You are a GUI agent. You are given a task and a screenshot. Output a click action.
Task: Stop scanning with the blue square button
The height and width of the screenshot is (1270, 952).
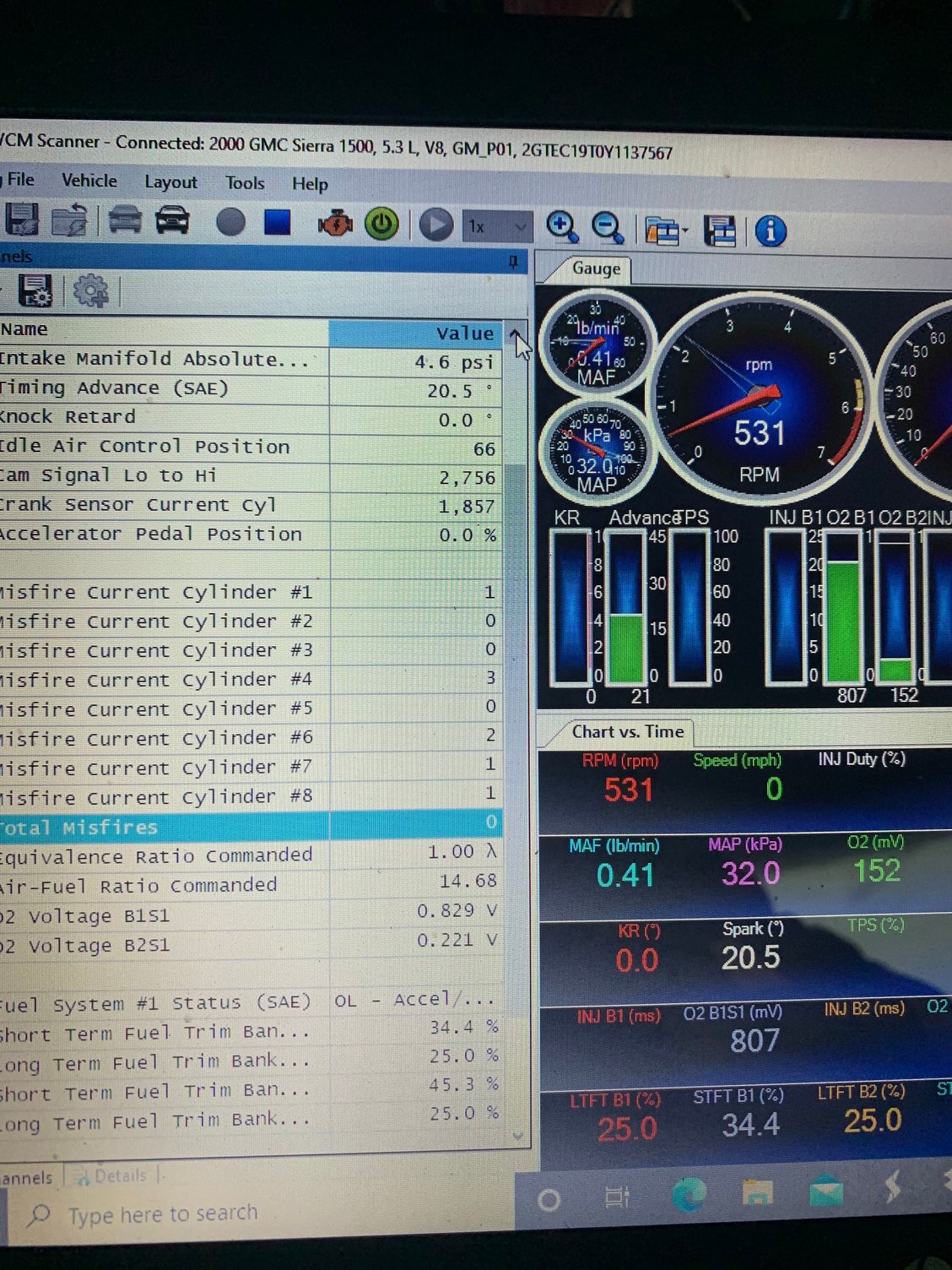(277, 222)
